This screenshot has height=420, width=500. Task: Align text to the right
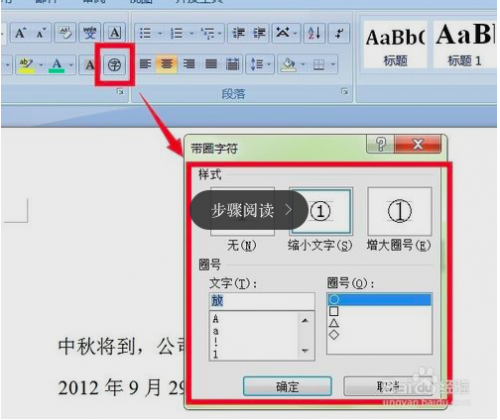point(189,64)
